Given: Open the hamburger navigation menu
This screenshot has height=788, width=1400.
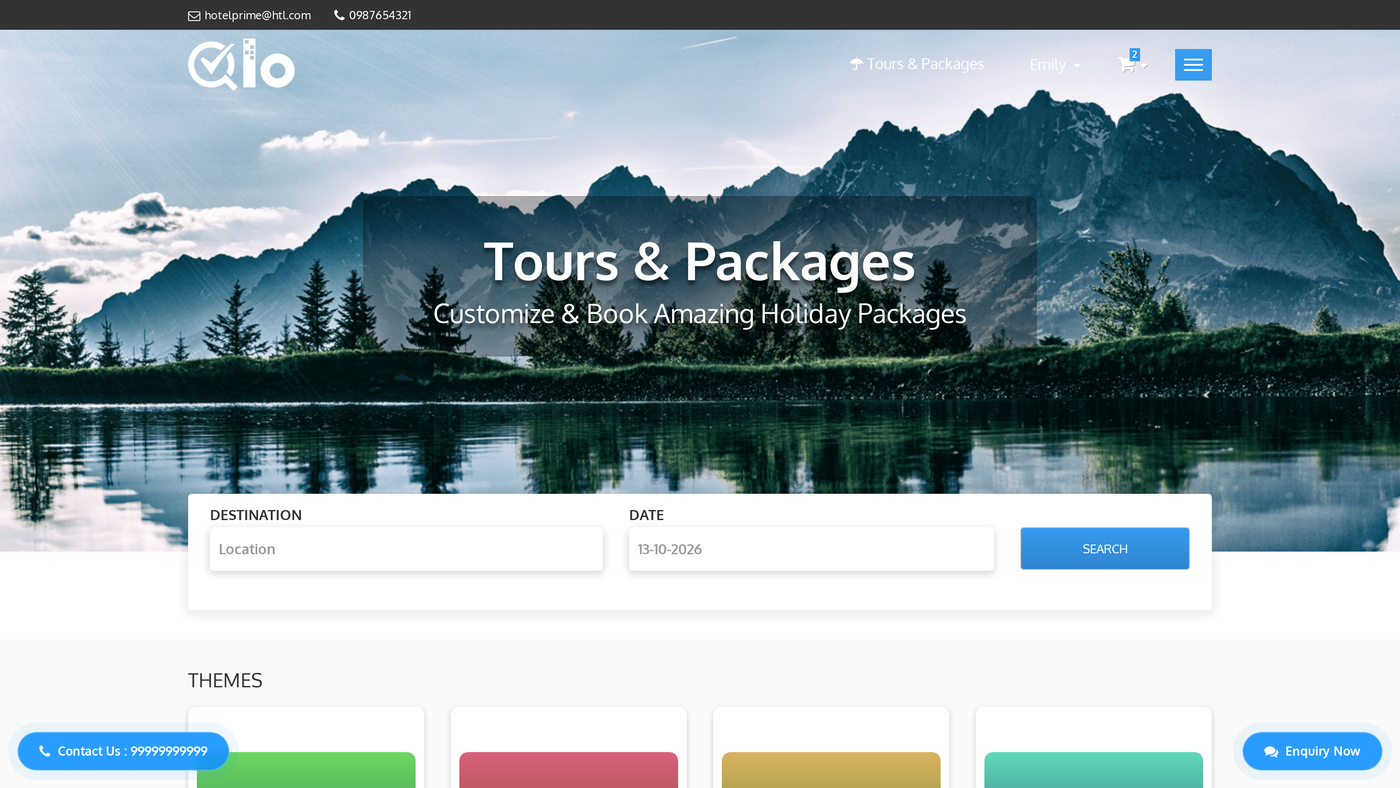Looking at the screenshot, I should point(1193,65).
